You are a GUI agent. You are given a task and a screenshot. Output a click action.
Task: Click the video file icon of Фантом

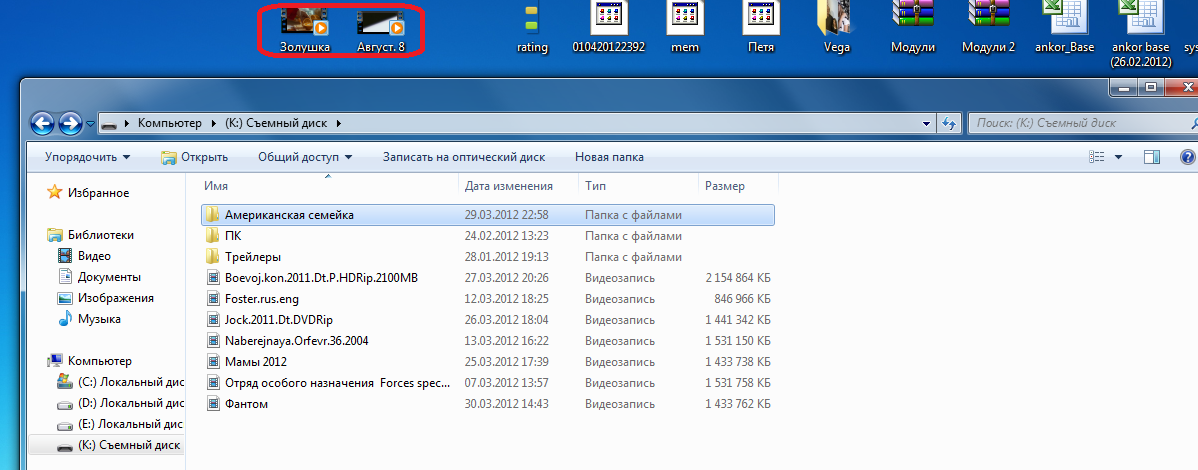point(213,404)
